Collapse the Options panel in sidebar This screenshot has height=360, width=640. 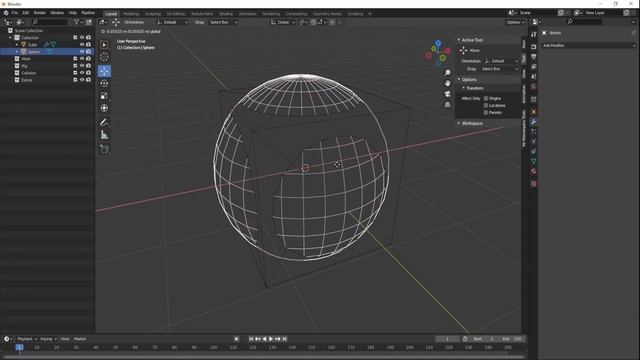(x=459, y=80)
